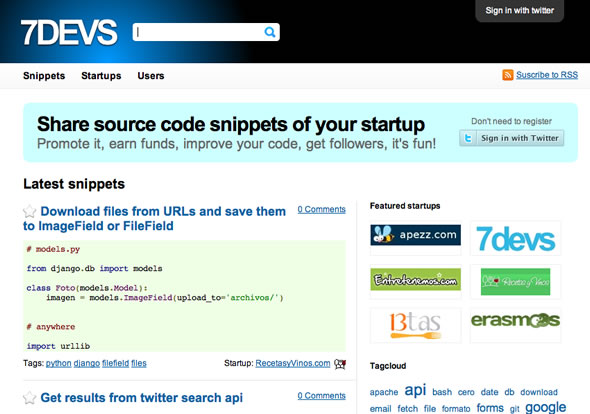Select the google tag in tagcloud
This screenshot has width=590, height=414.
[x=546, y=407]
